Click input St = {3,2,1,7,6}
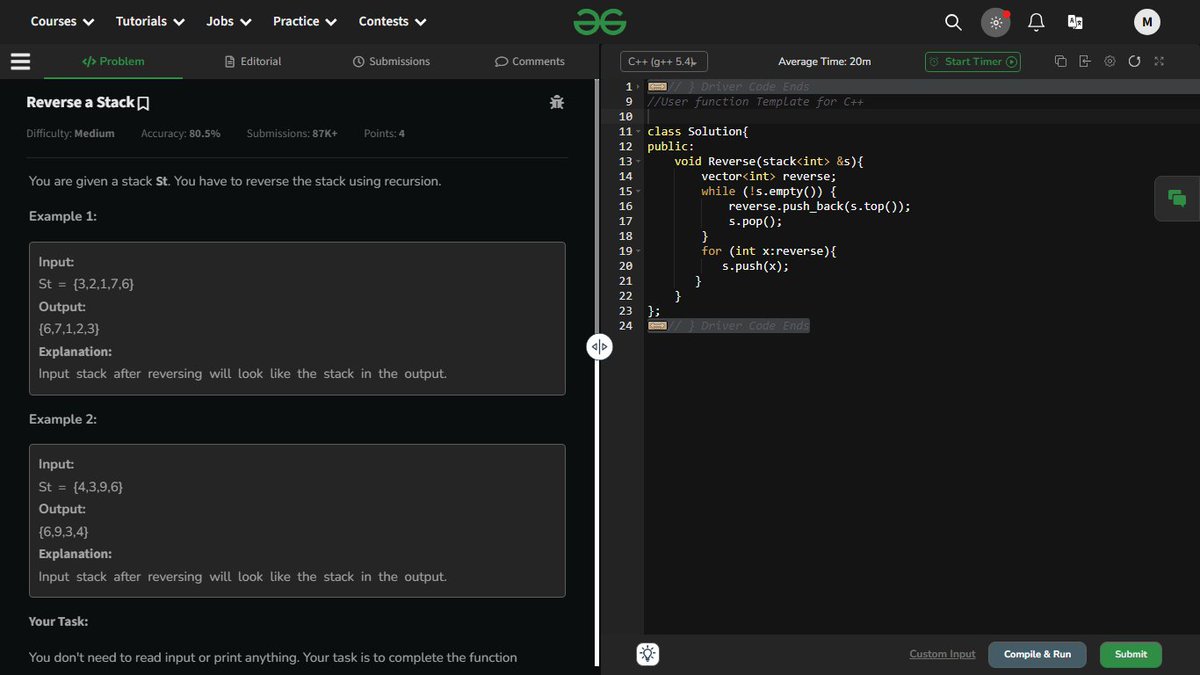 point(86,285)
